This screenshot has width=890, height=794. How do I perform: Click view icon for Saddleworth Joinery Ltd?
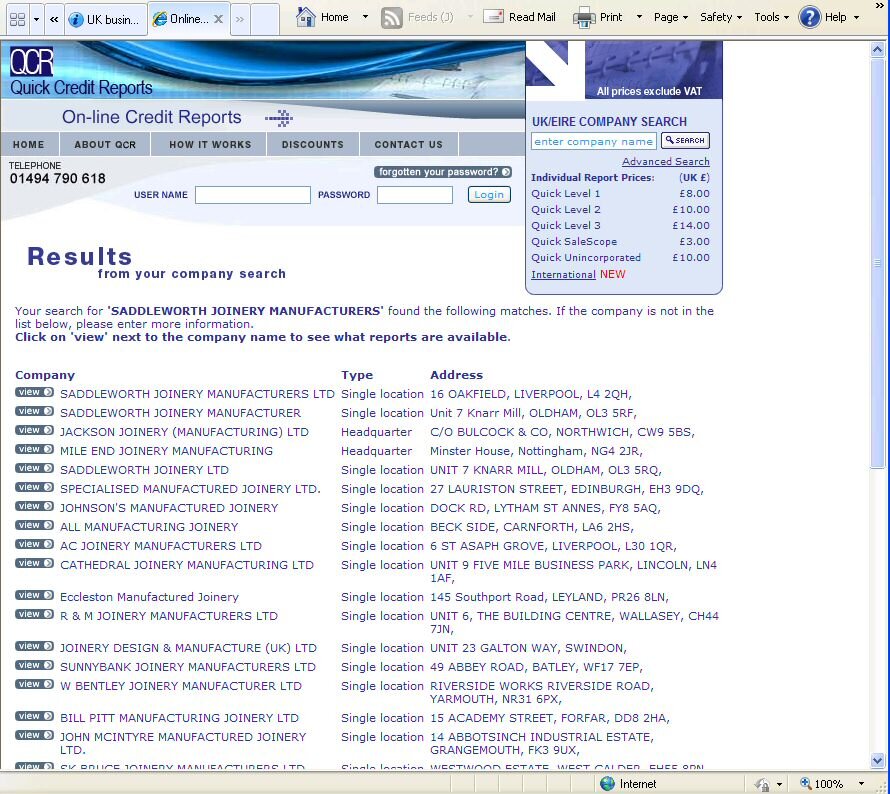point(34,468)
